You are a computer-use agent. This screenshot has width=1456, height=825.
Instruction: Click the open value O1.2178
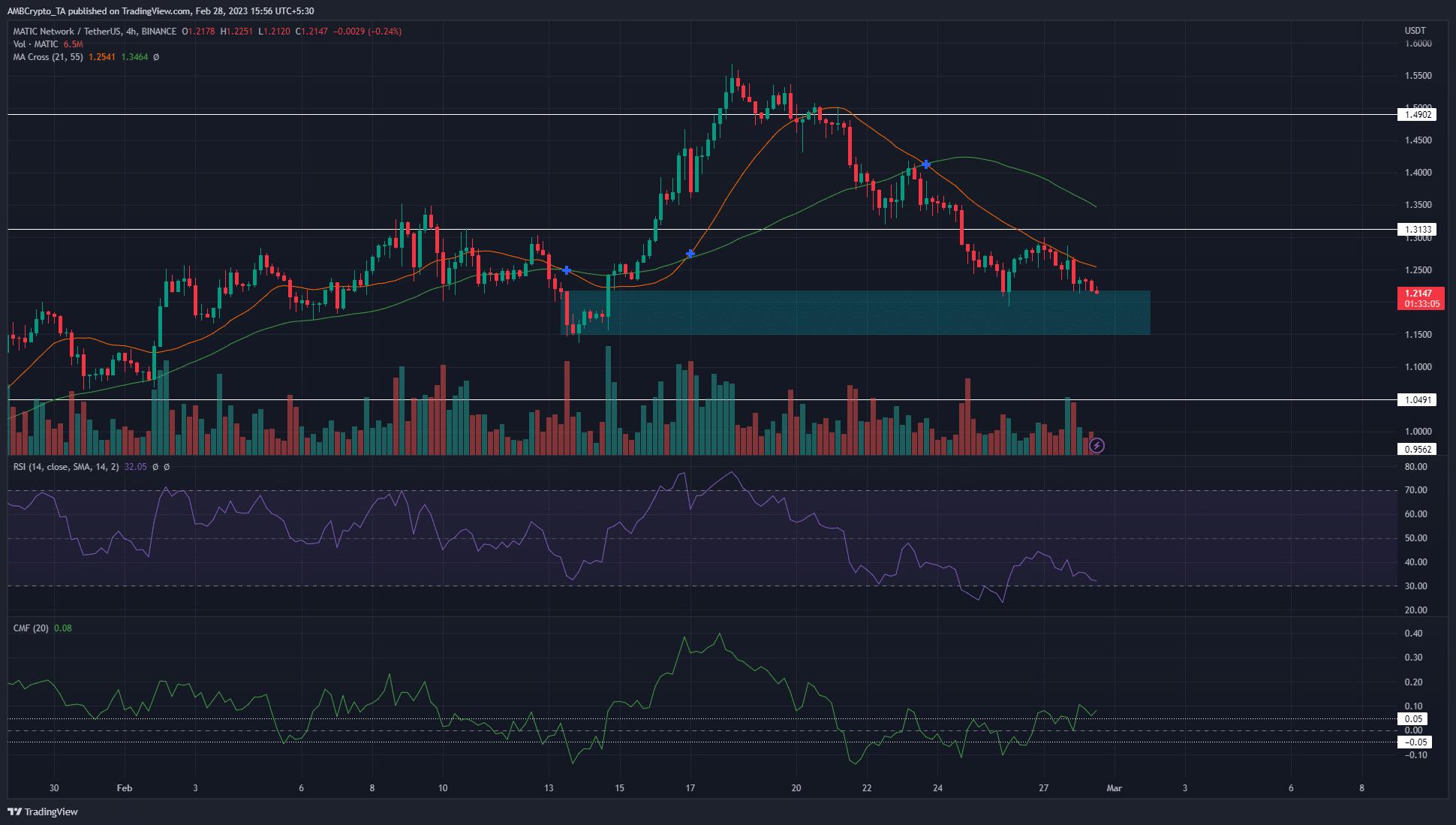[x=198, y=32]
